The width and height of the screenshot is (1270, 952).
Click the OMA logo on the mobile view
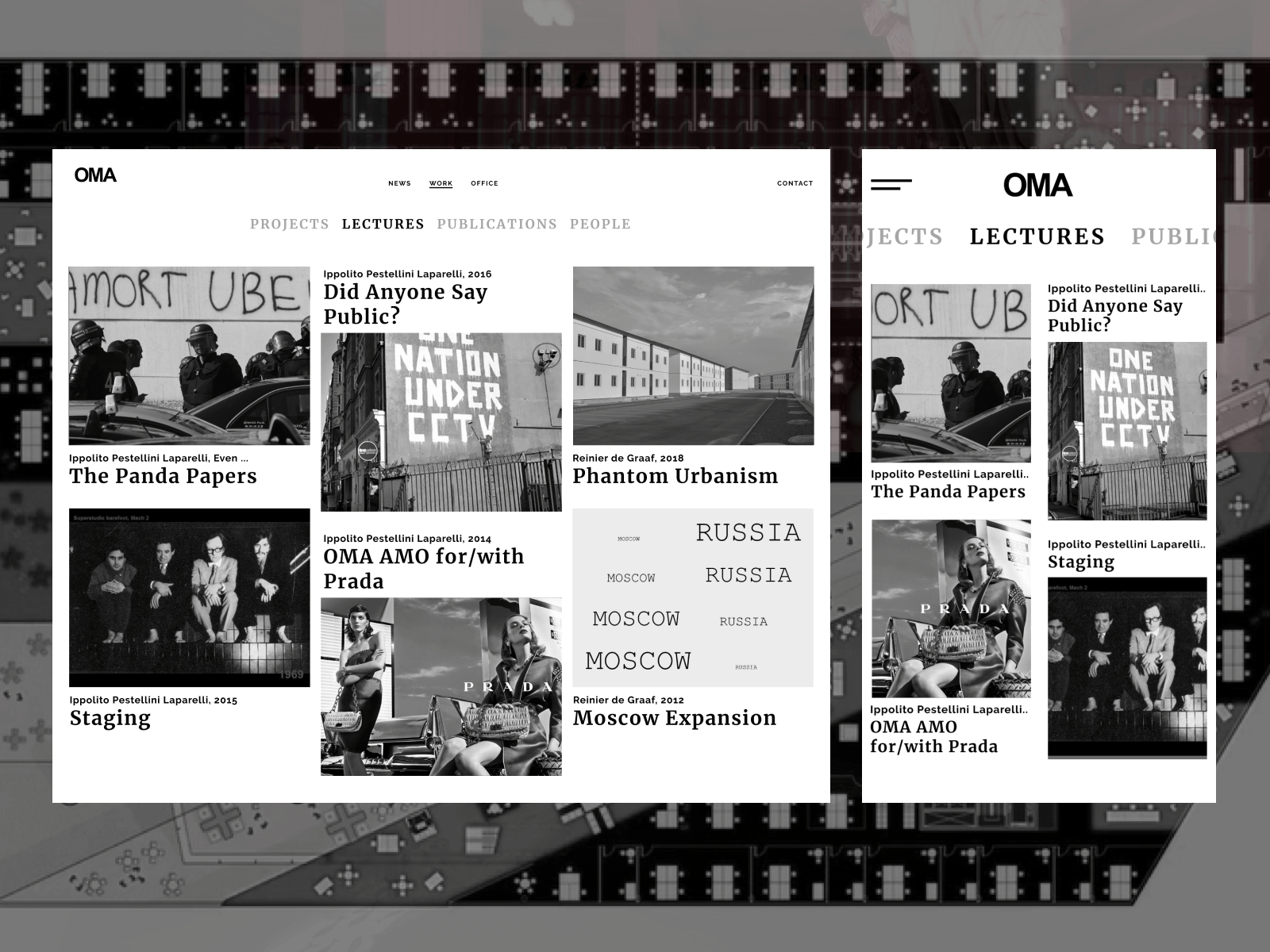1037,186
